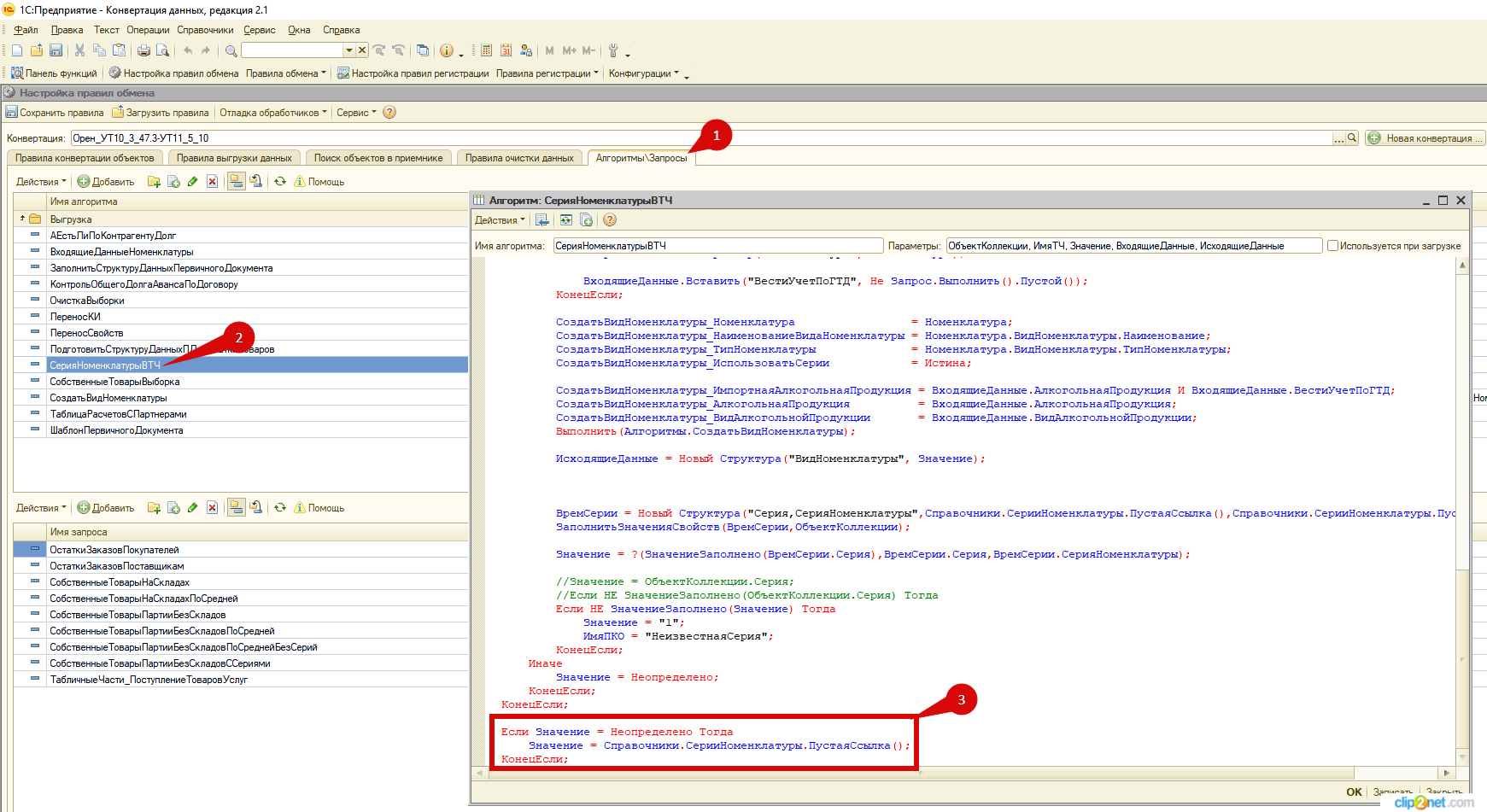Click the print preview icon
The image size is (1487, 812).
[x=162, y=50]
